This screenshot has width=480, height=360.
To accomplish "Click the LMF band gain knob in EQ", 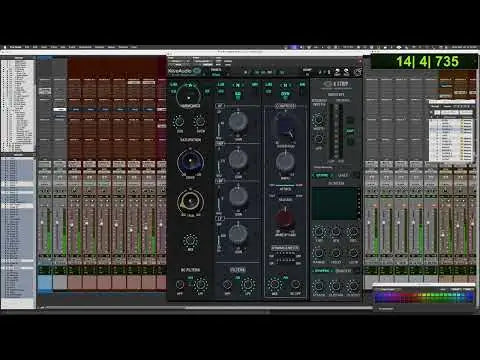I will (238, 196).
